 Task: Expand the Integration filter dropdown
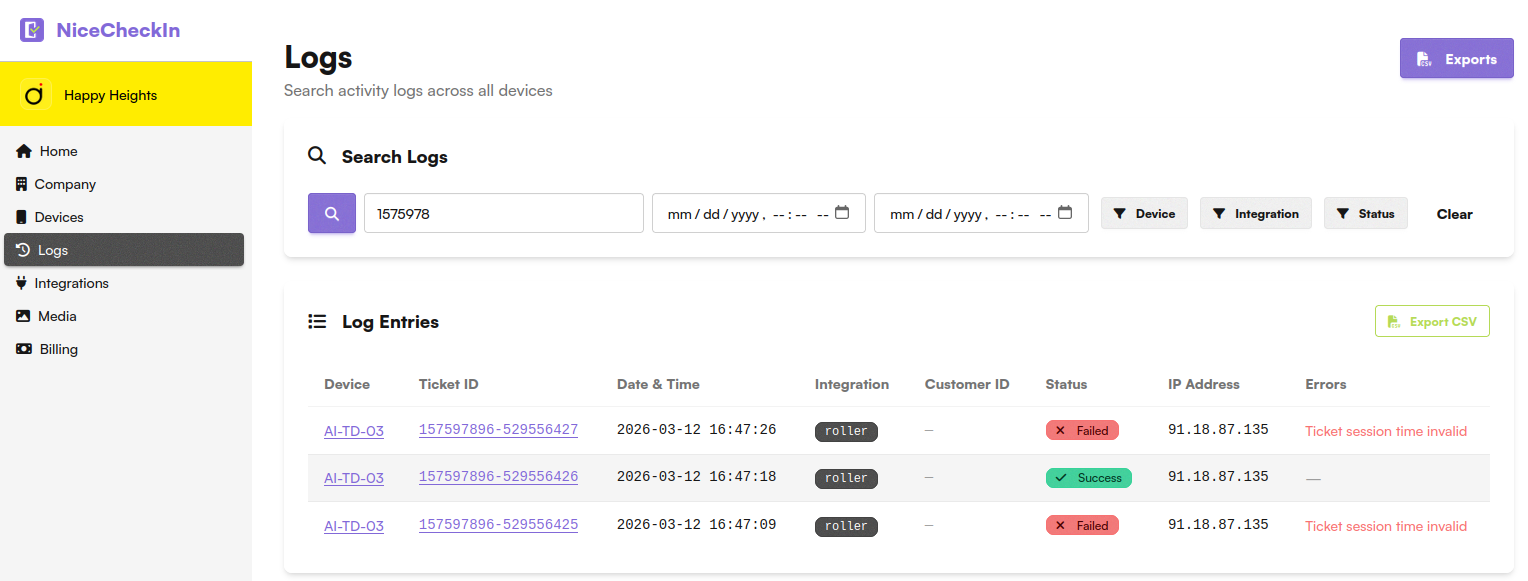click(1255, 213)
